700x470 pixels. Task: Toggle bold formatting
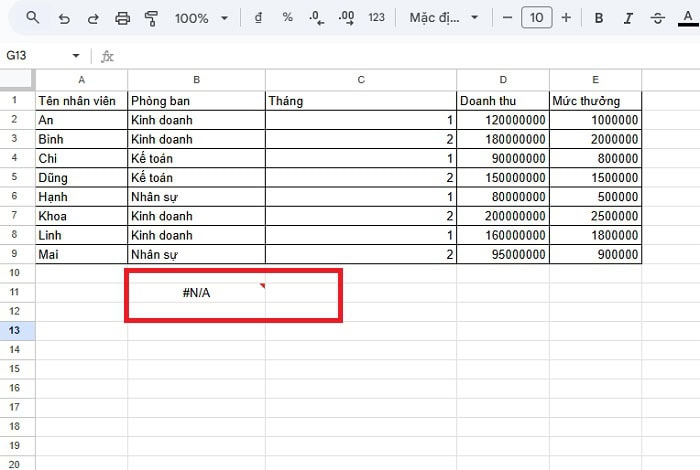point(599,18)
